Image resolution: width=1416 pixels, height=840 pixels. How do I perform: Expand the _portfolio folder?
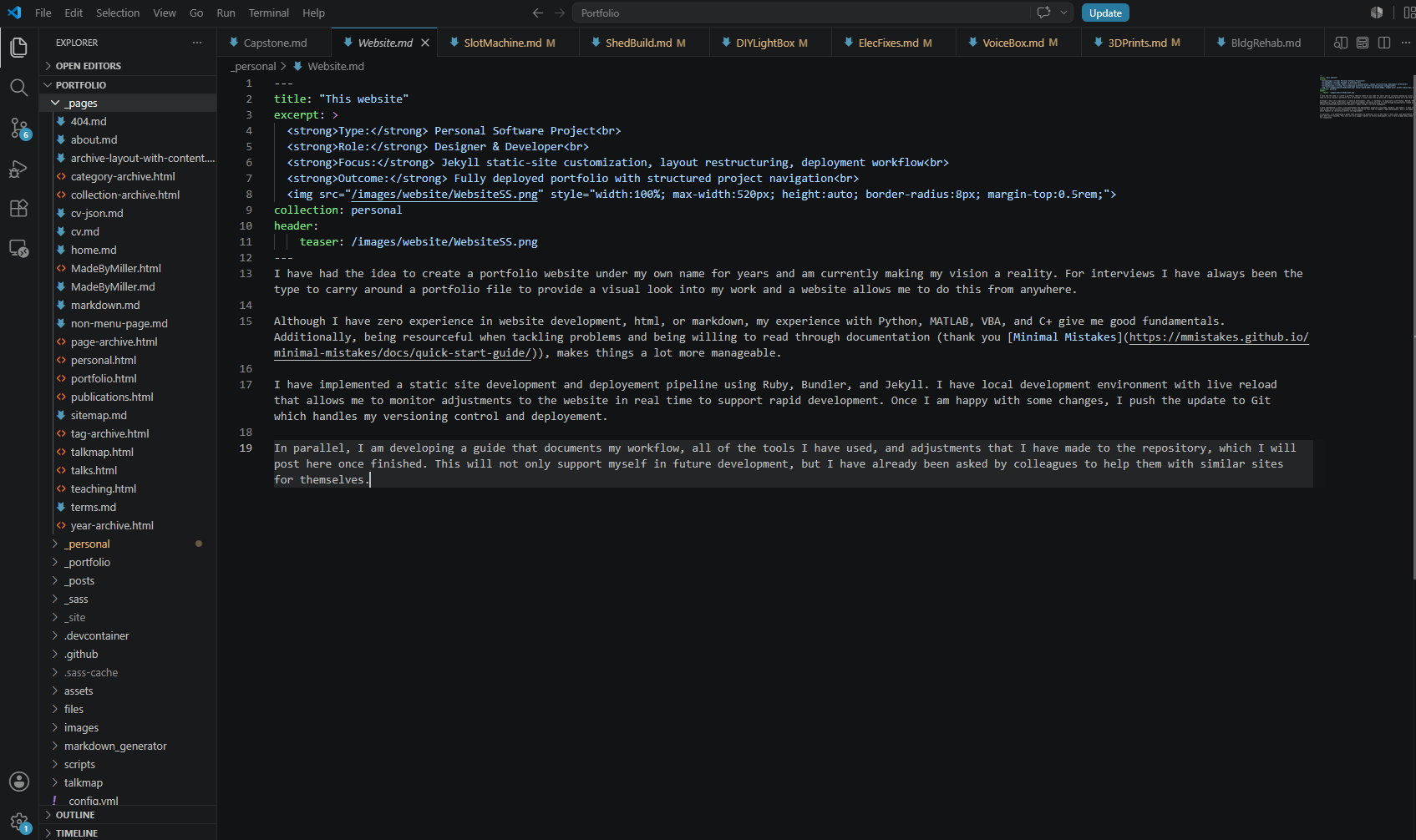pos(128,562)
